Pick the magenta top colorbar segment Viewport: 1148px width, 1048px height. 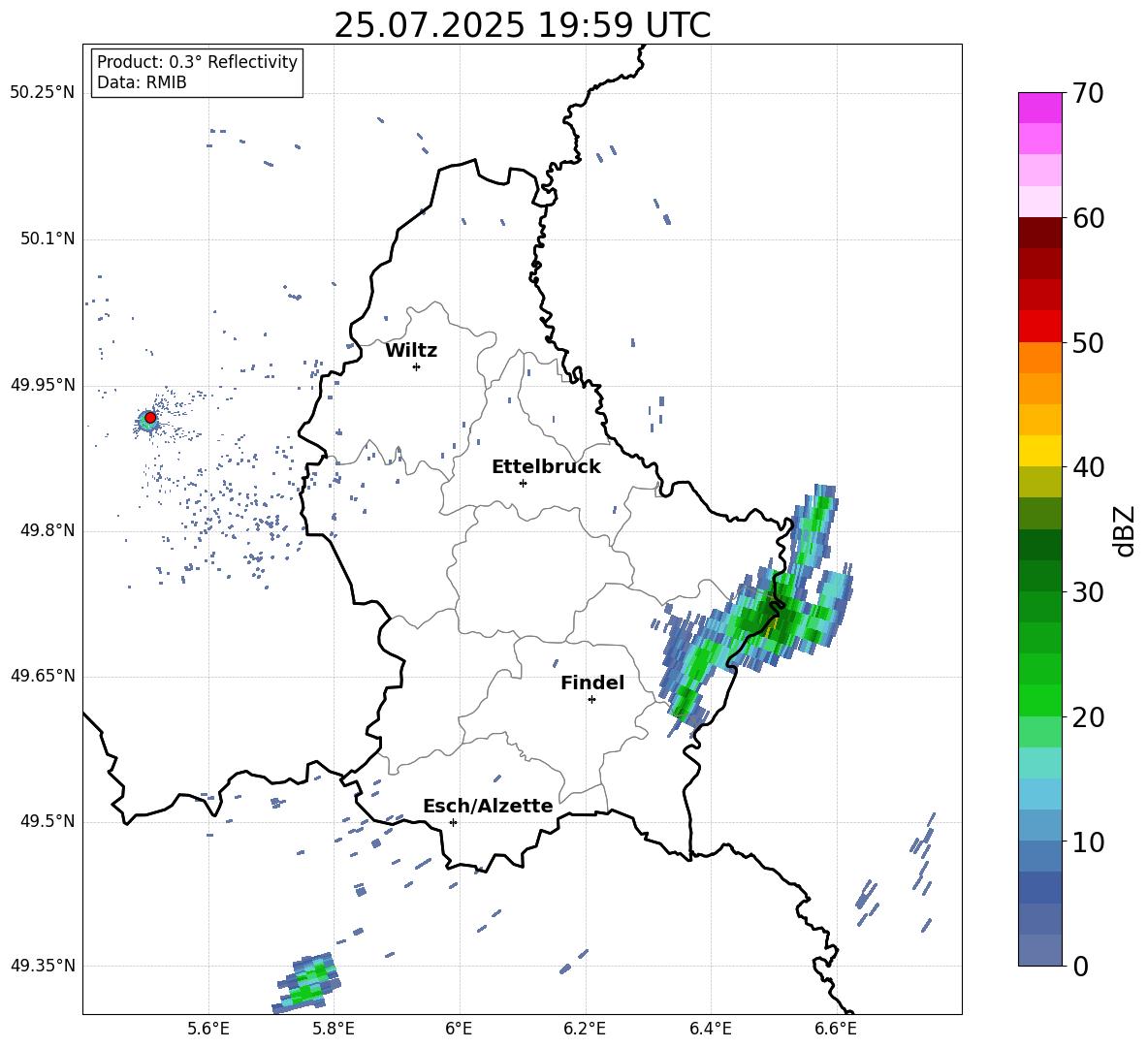coord(1040,109)
